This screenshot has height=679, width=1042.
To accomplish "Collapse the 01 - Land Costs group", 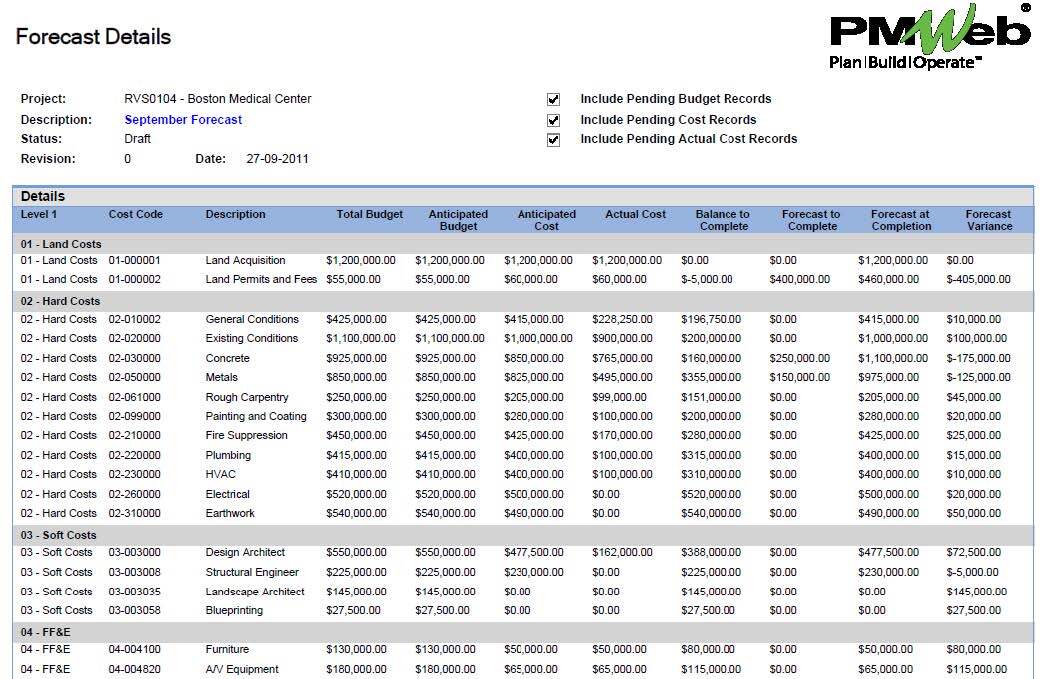I will [61, 244].
